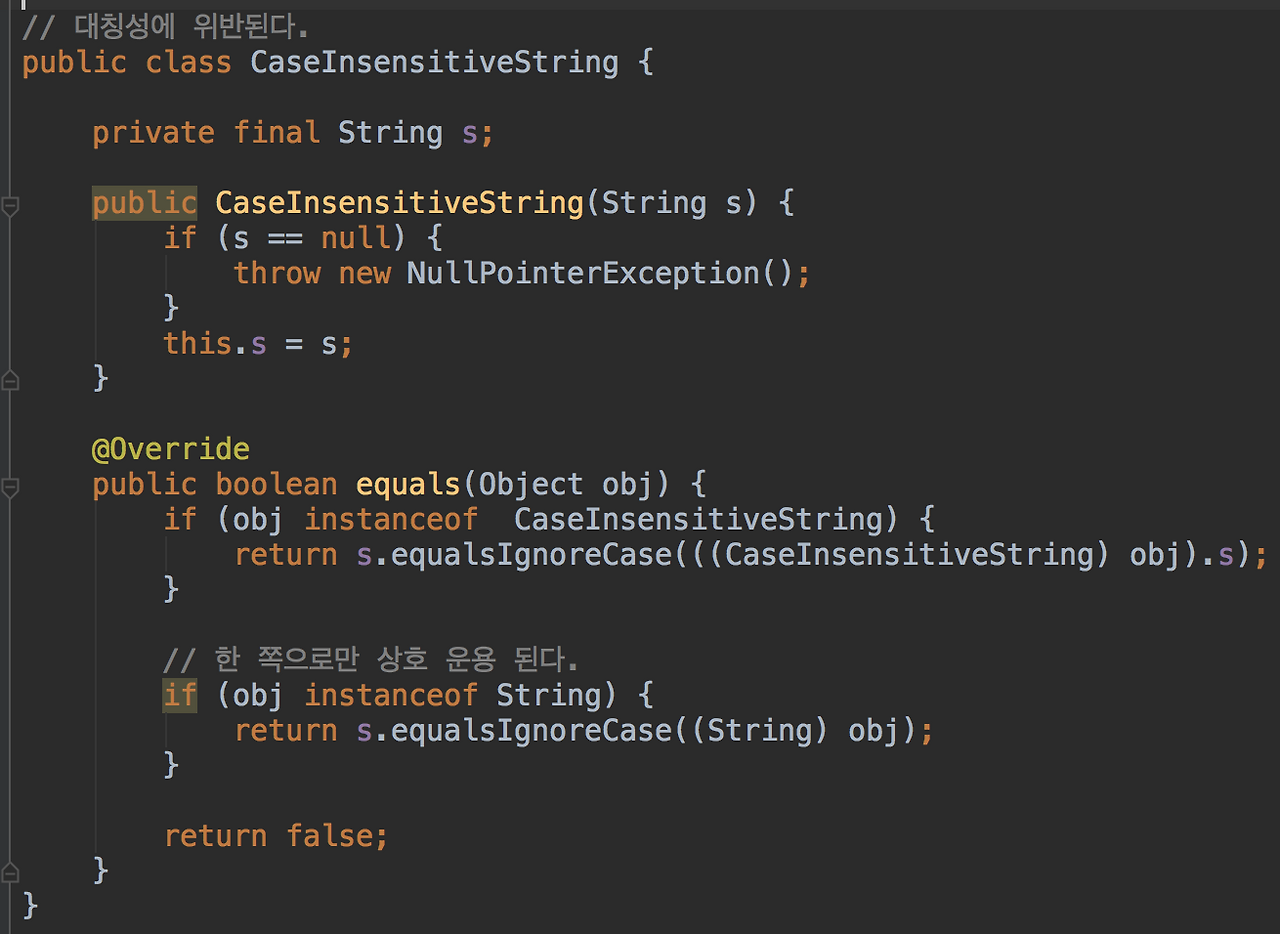Select CaseInsensitiveString in the class declaration line
Image resolution: width=1280 pixels, height=934 pixels.
click(x=434, y=62)
